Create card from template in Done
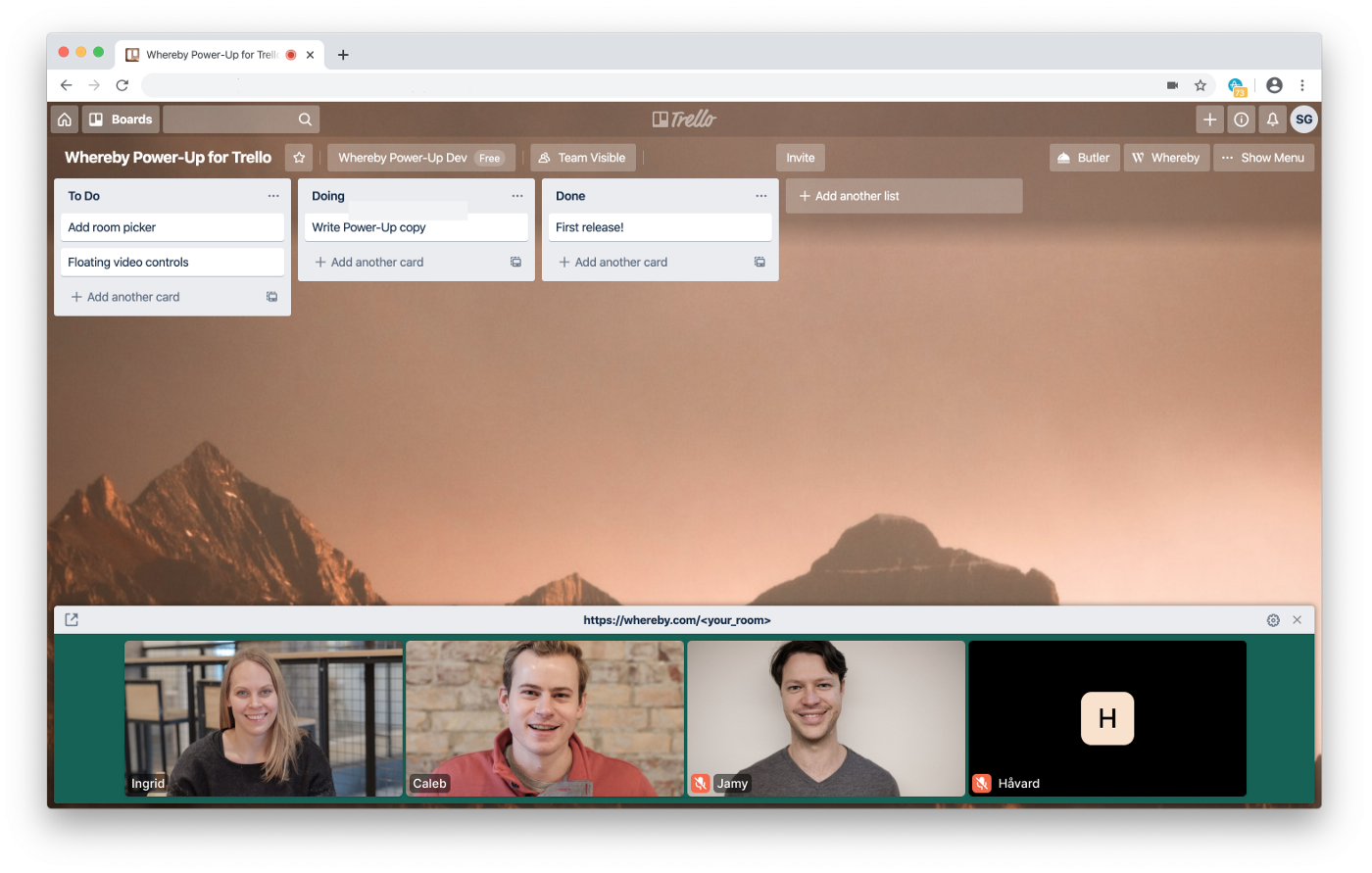 (x=759, y=263)
